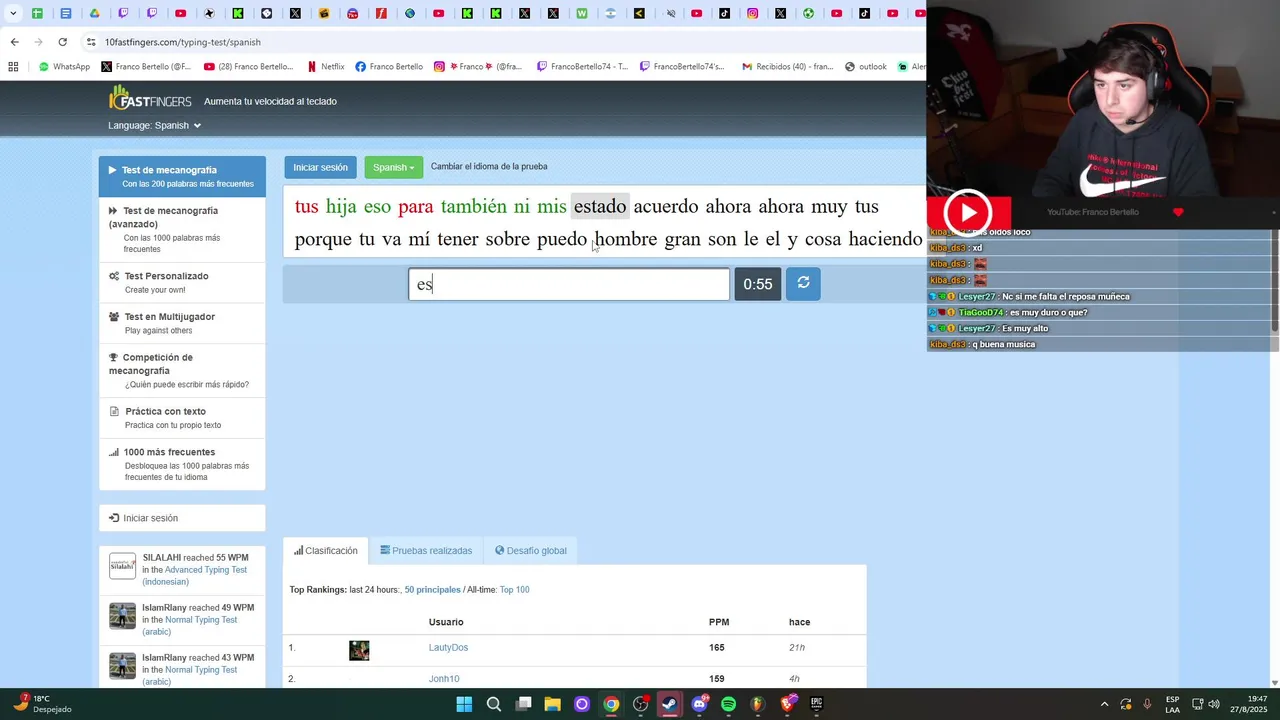
Task: Click Cambiar el idioma de la prueba link
Action: (489, 167)
